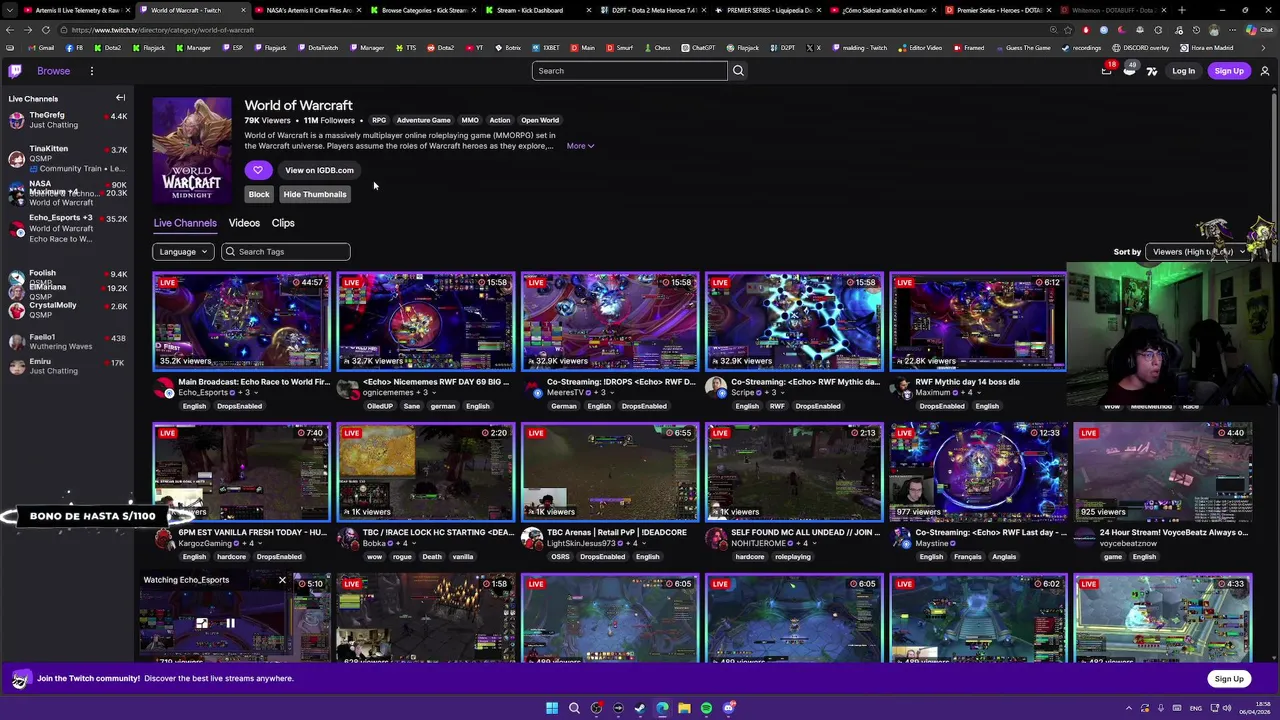The image size is (1280, 720).
Task: Click View on IGDB.com button
Action: [319, 170]
